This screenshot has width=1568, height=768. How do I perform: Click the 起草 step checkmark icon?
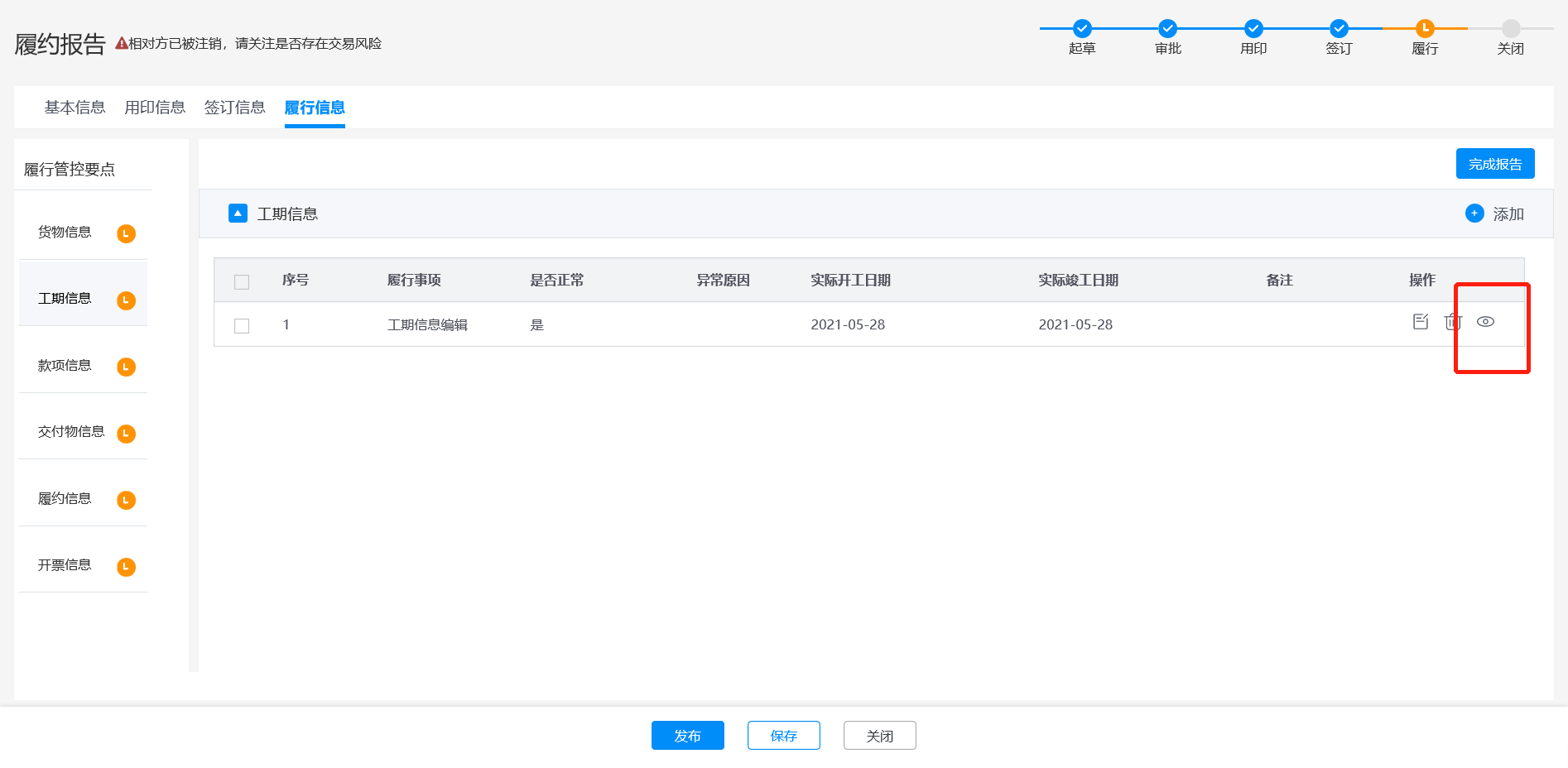coord(1082,28)
